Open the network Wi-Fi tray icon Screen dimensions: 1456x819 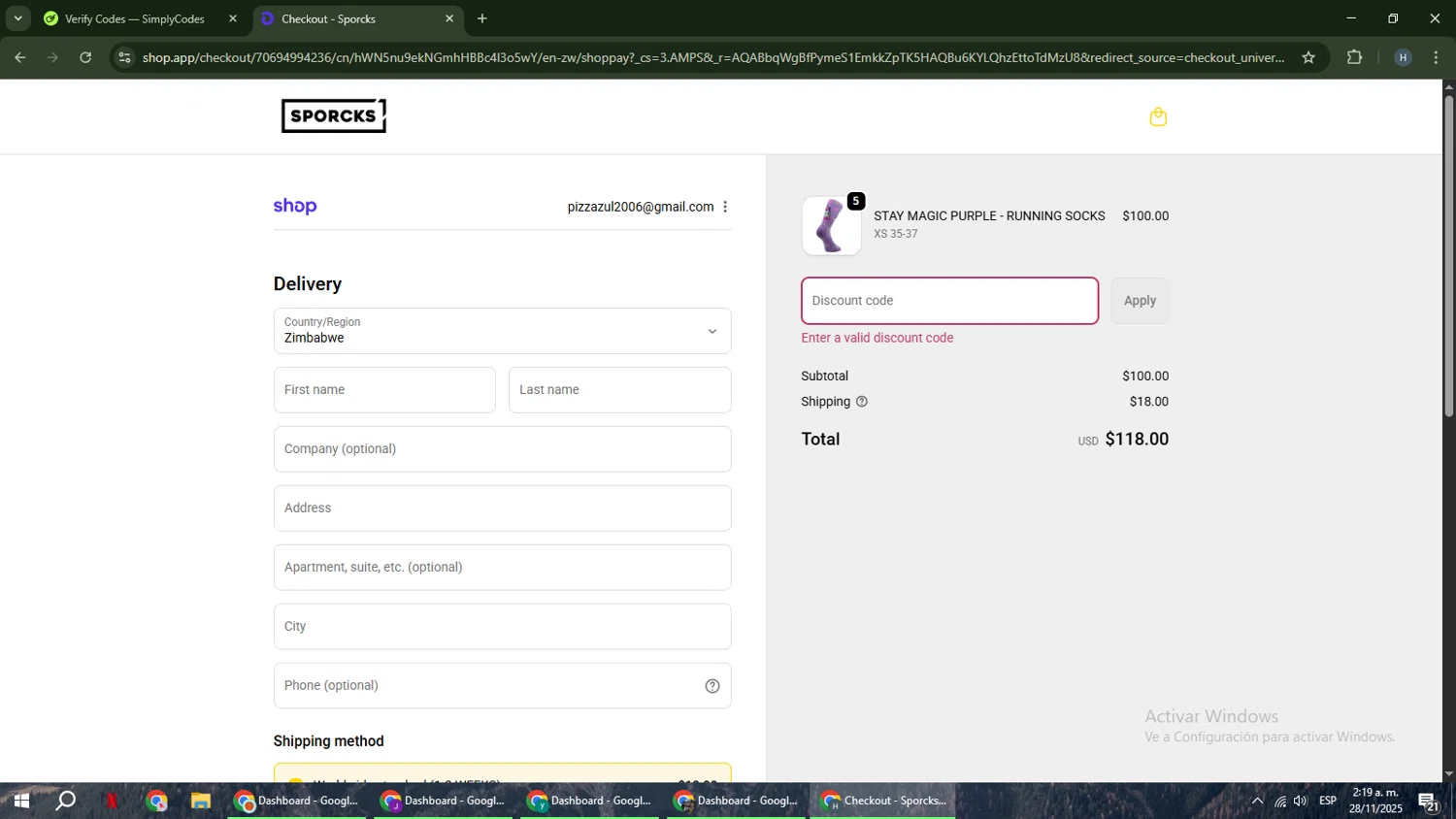tap(1280, 801)
